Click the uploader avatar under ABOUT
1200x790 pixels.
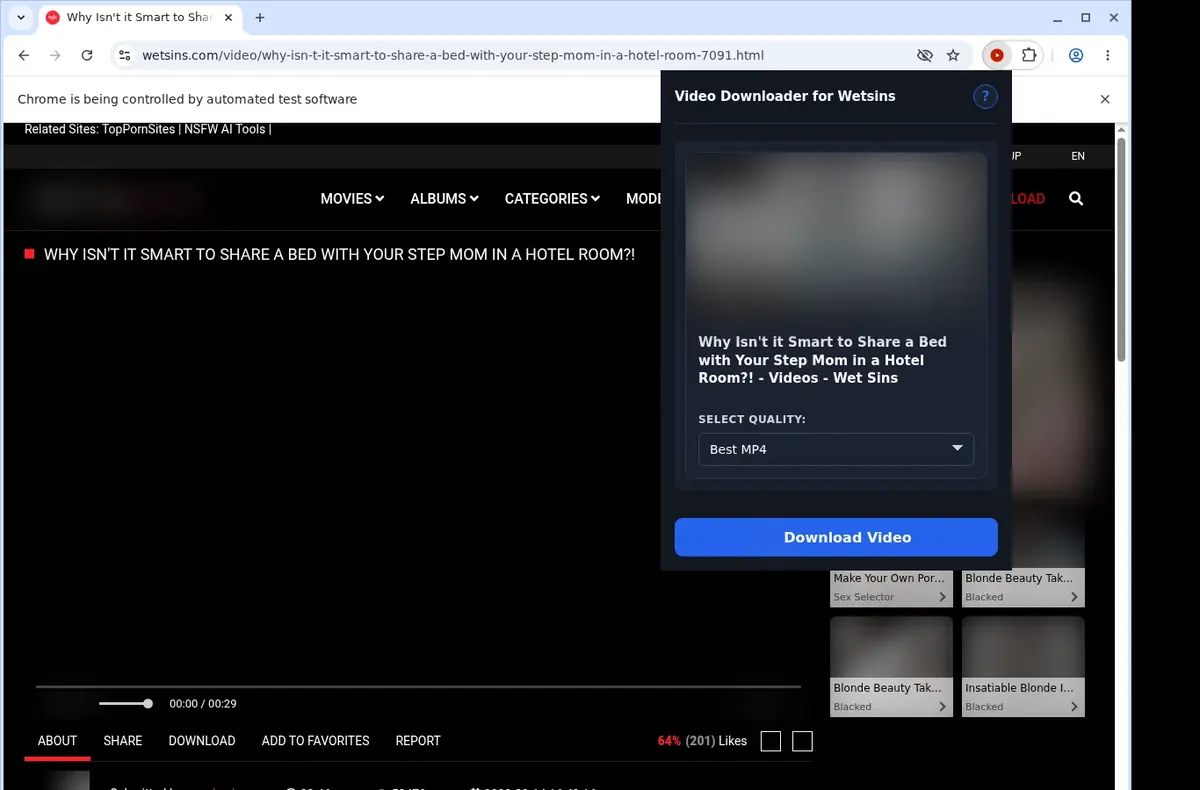pyautogui.click(x=66, y=781)
